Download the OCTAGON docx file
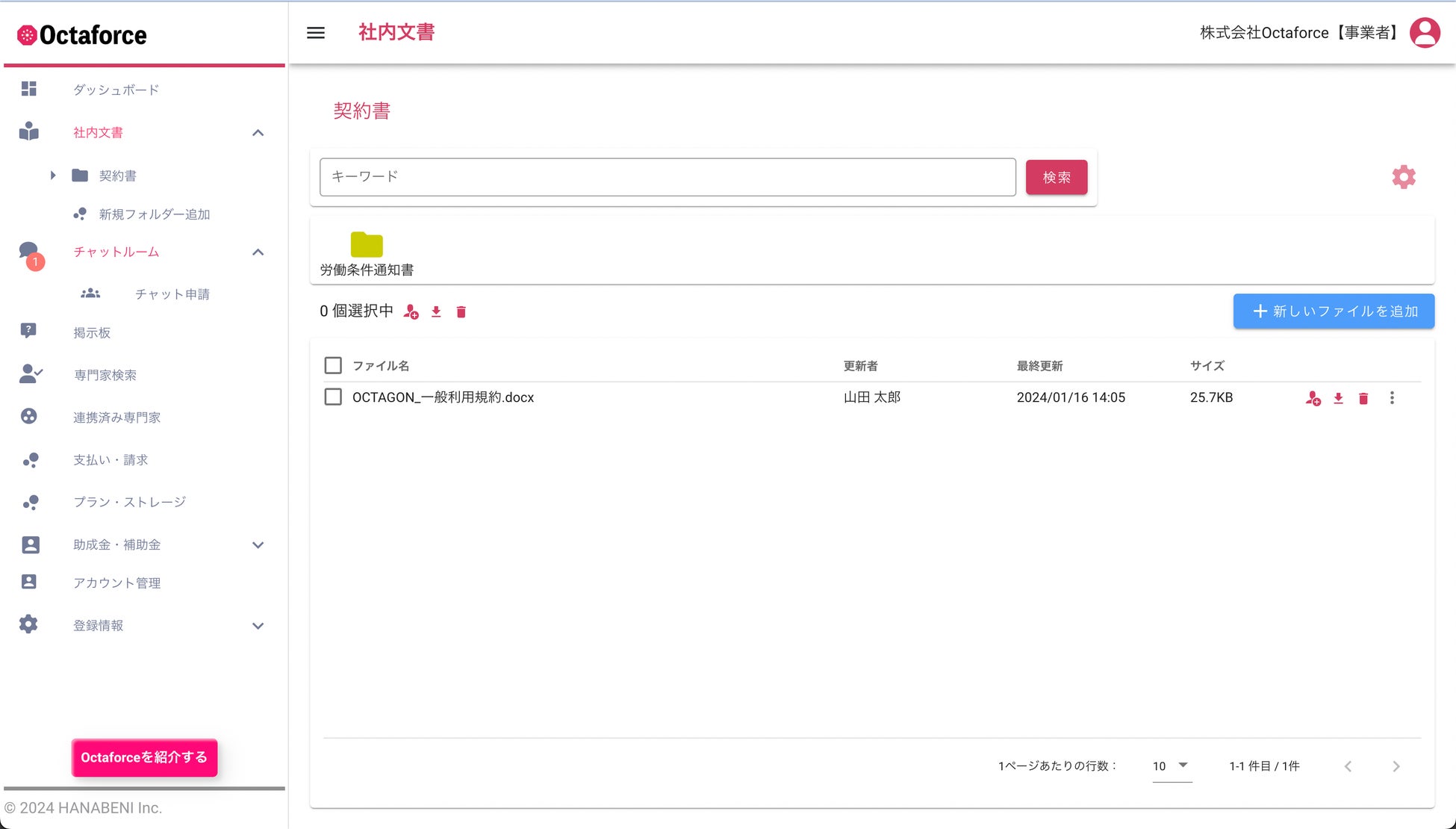The width and height of the screenshot is (1456, 829). coord(1338,398)
